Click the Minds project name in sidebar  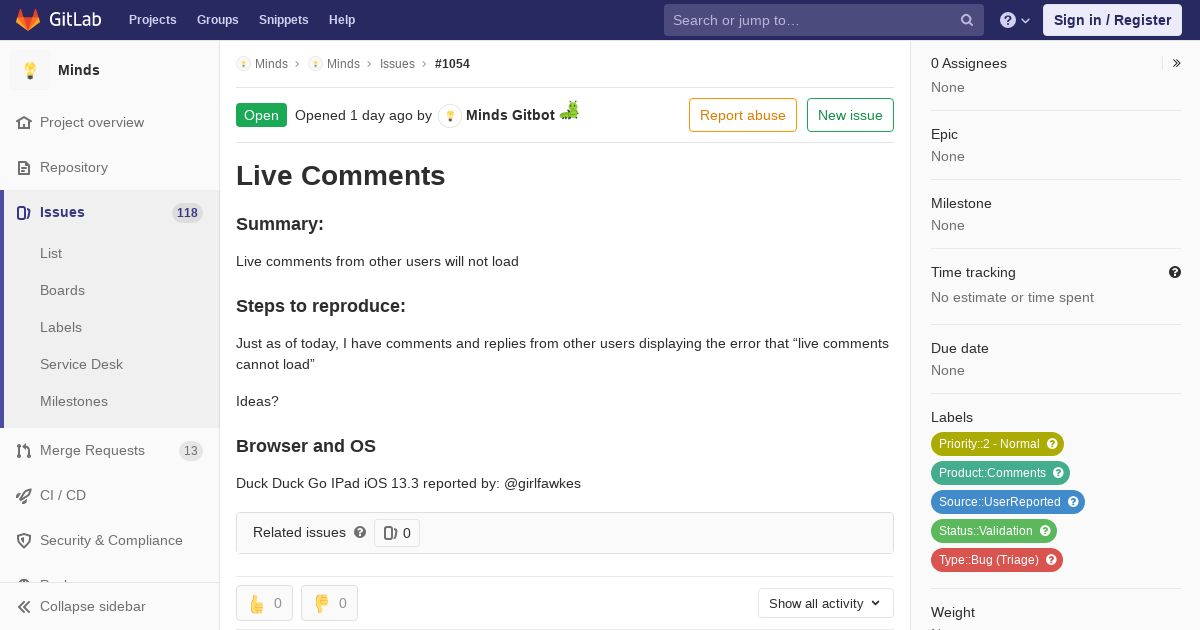coord(79,70)
